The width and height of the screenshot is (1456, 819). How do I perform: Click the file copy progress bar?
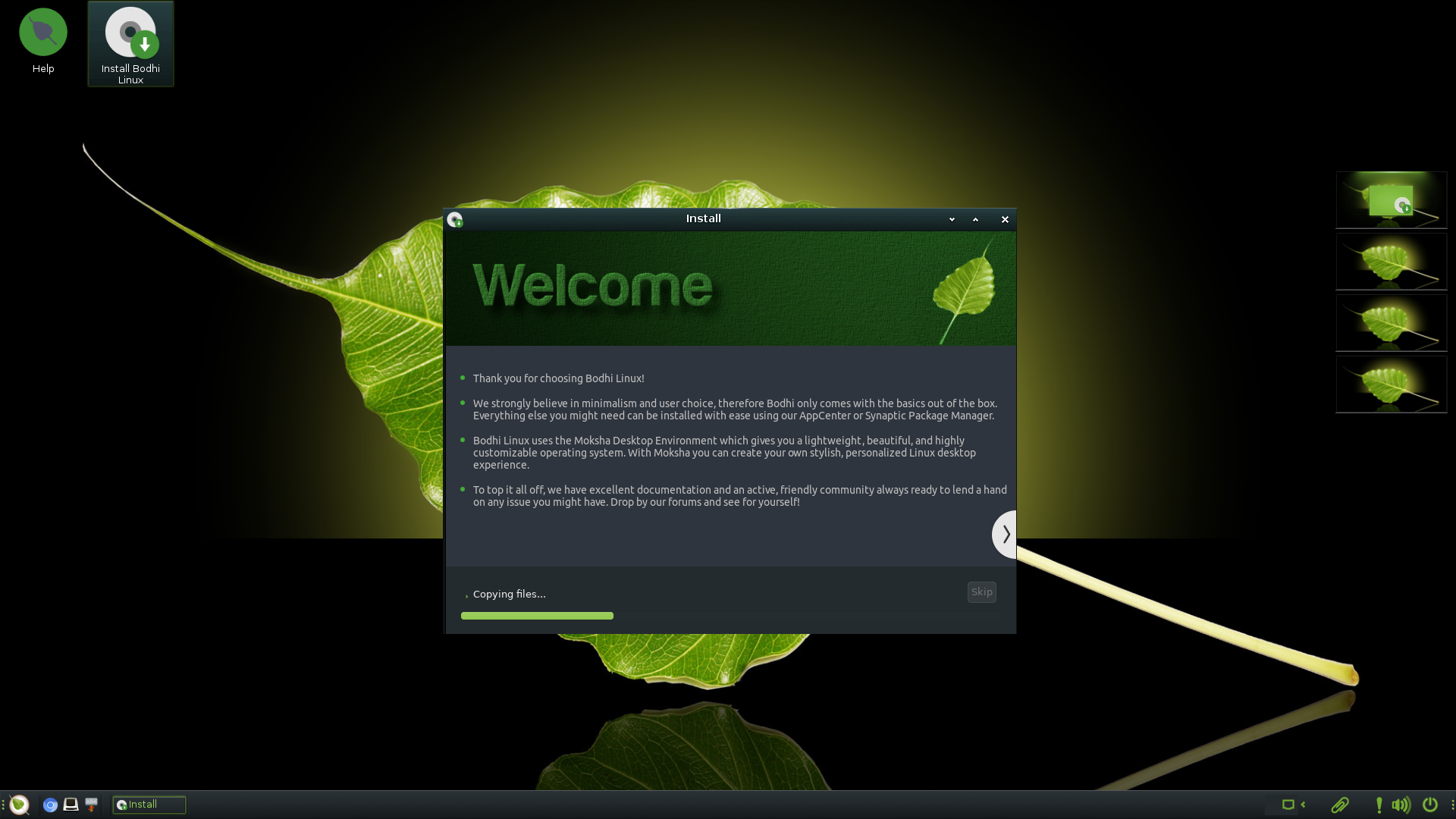tap(537, 616)
